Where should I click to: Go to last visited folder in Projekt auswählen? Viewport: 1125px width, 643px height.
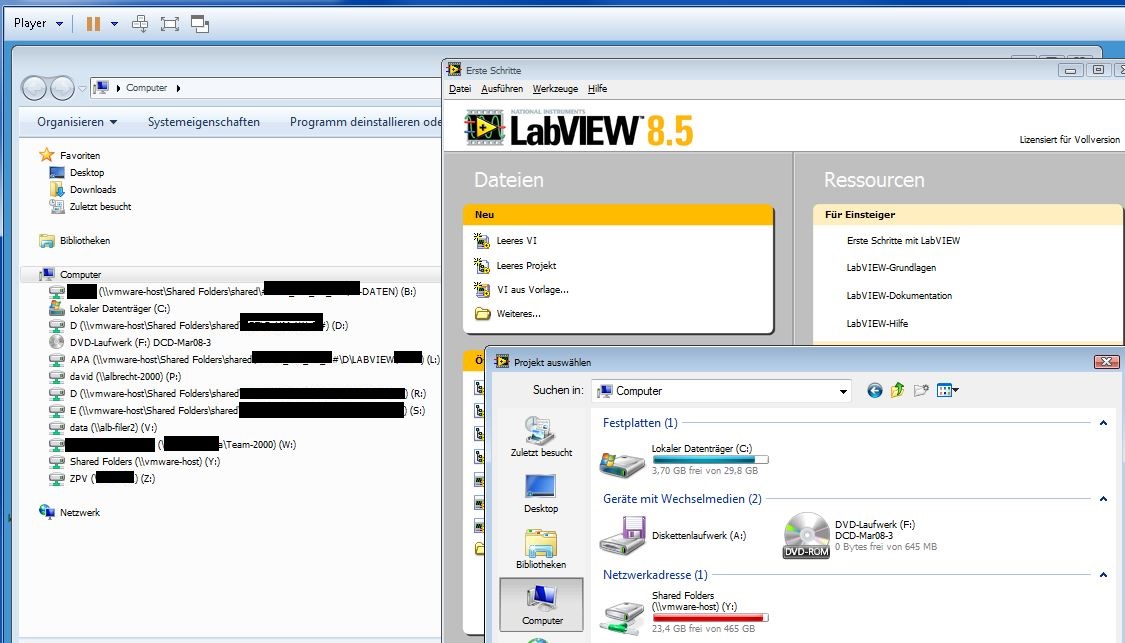(x=874, y=390)
